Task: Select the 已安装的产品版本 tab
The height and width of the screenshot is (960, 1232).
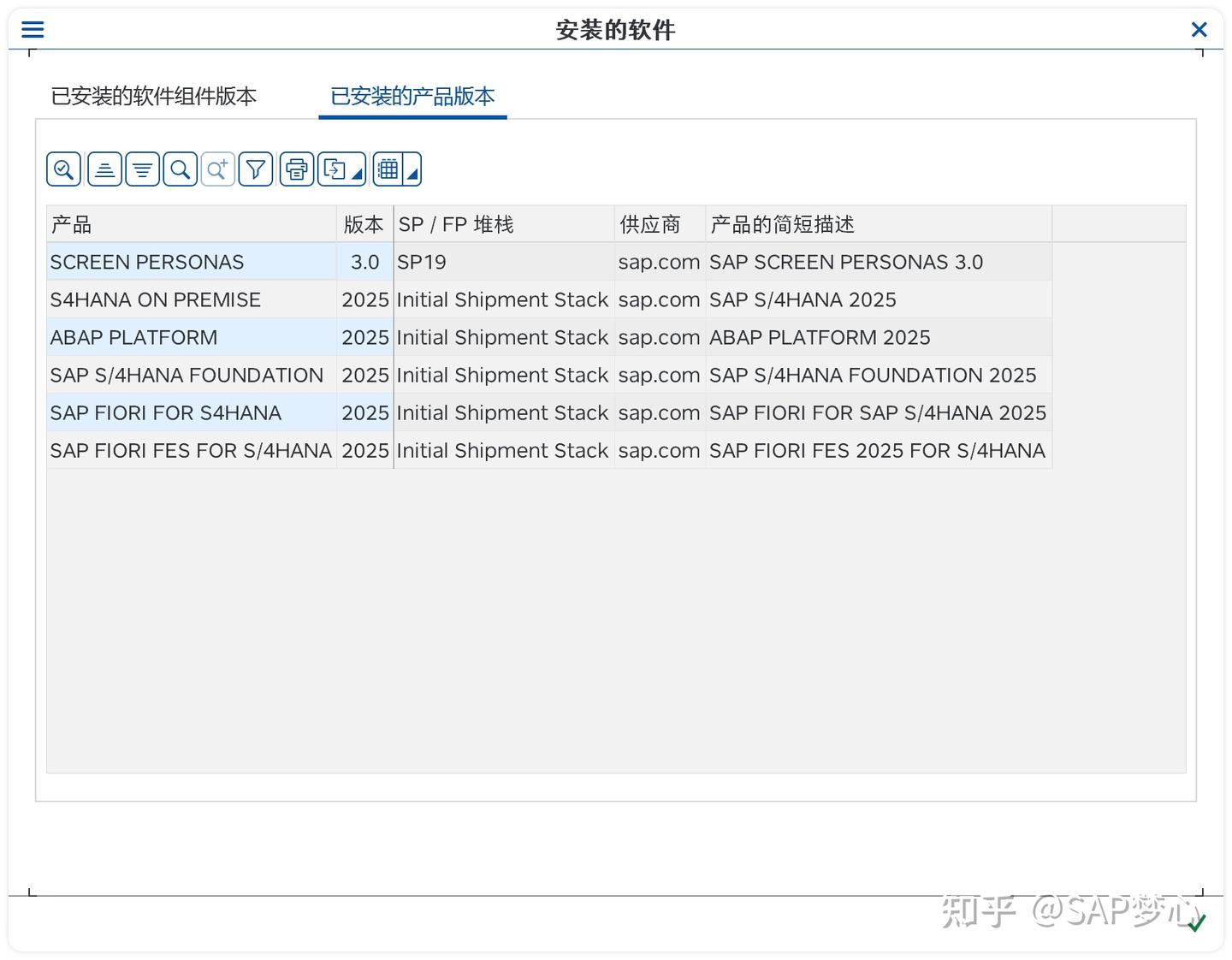Action: (x=412, y=96)
